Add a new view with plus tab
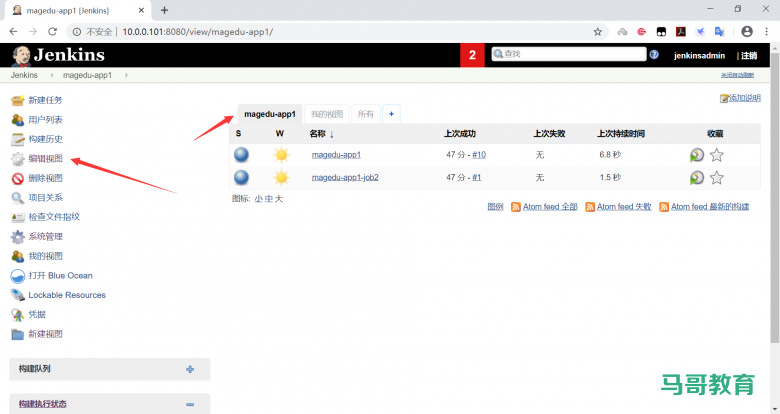 pos(390,114)
